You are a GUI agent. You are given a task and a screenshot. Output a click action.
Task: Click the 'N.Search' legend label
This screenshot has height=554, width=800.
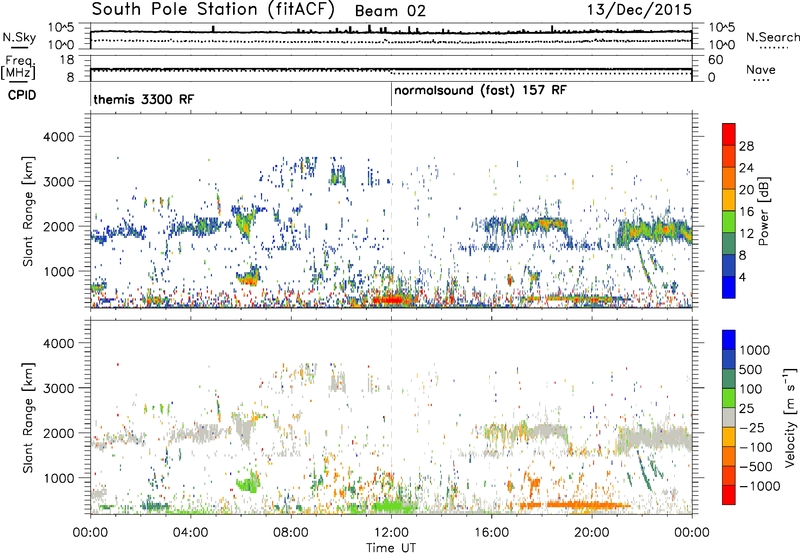772,37
